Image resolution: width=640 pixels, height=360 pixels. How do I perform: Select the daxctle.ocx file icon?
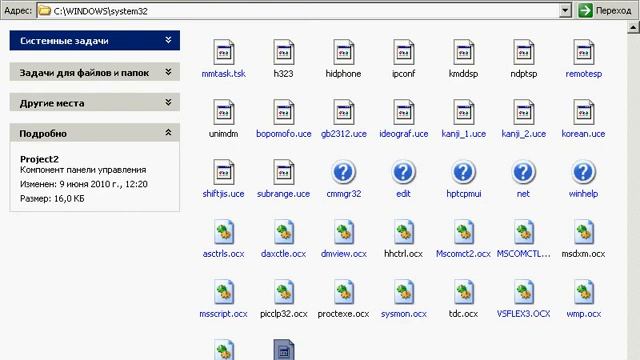pyautogui.click(x=284, y=232)
